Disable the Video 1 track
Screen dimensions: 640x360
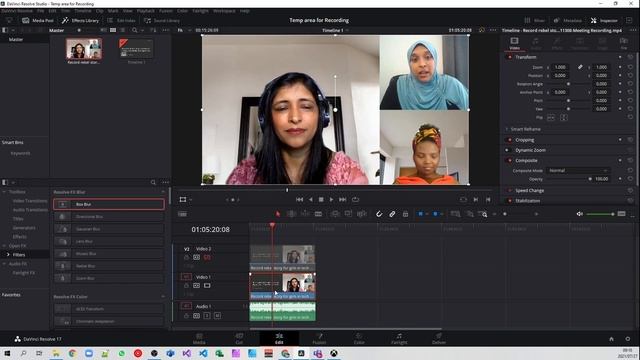pyautogui.click(x=207, y=286)
